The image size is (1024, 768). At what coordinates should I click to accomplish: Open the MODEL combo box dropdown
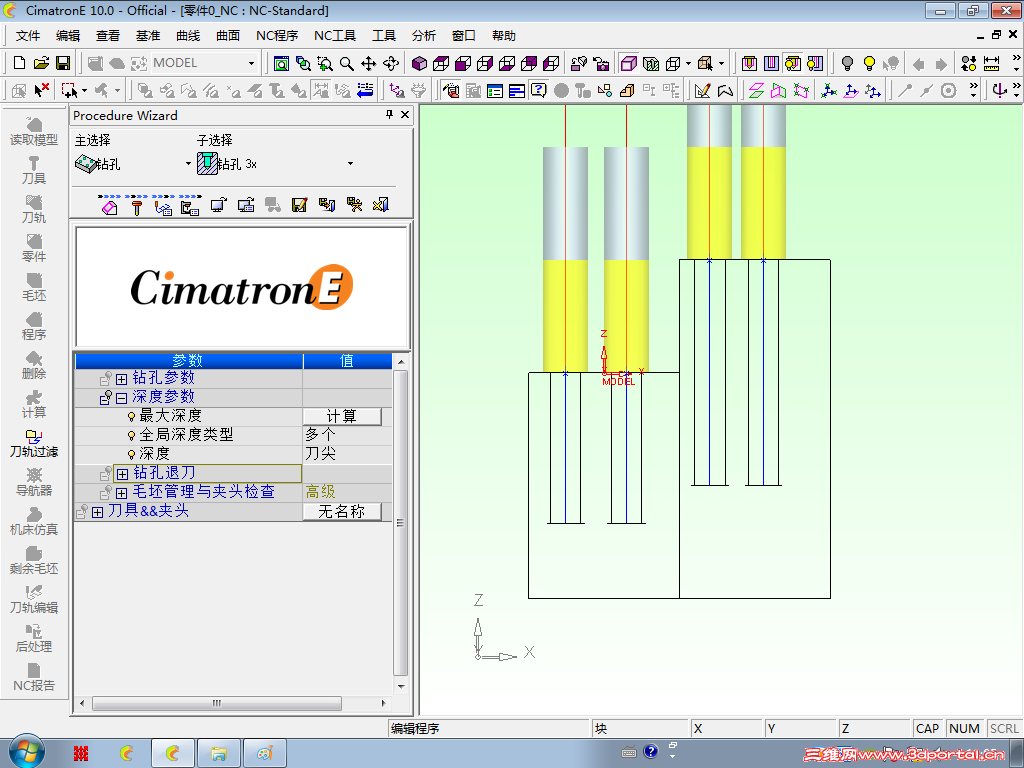pos(251,63)
